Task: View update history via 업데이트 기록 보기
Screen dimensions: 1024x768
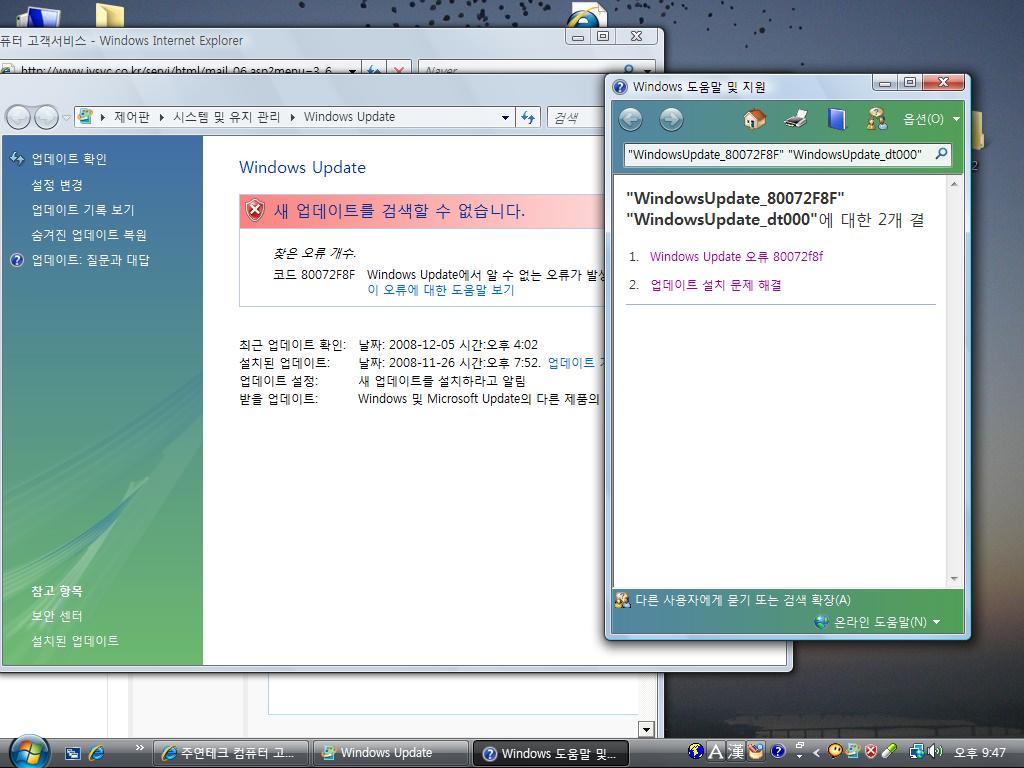Action: (83, 210)
